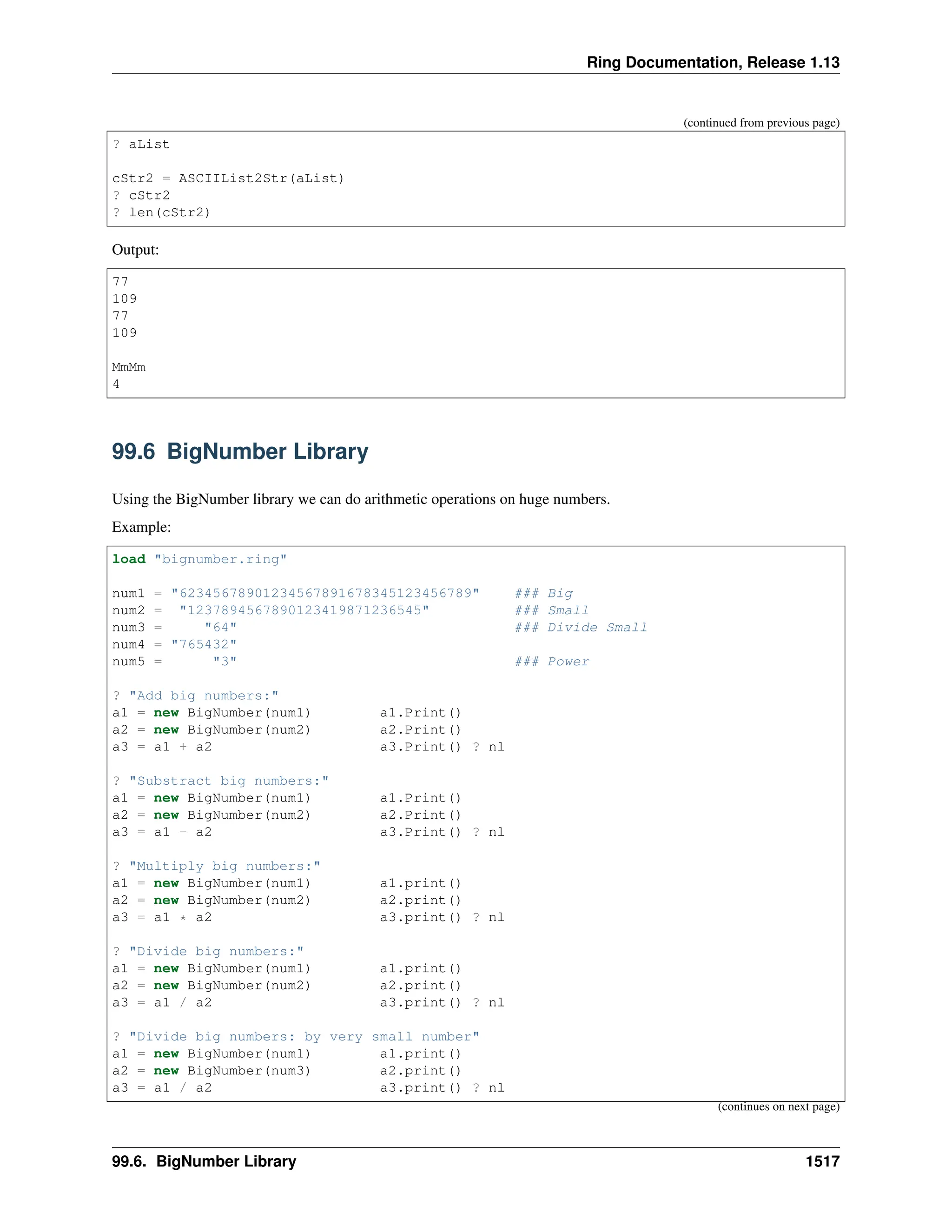
Task: Click '? "Divide big numbers: by very small number"'
Action: click(296, 1036)
